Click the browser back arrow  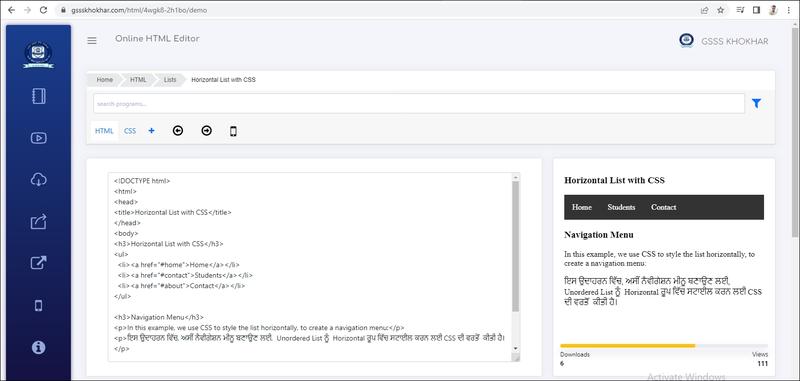click(11, 10)
